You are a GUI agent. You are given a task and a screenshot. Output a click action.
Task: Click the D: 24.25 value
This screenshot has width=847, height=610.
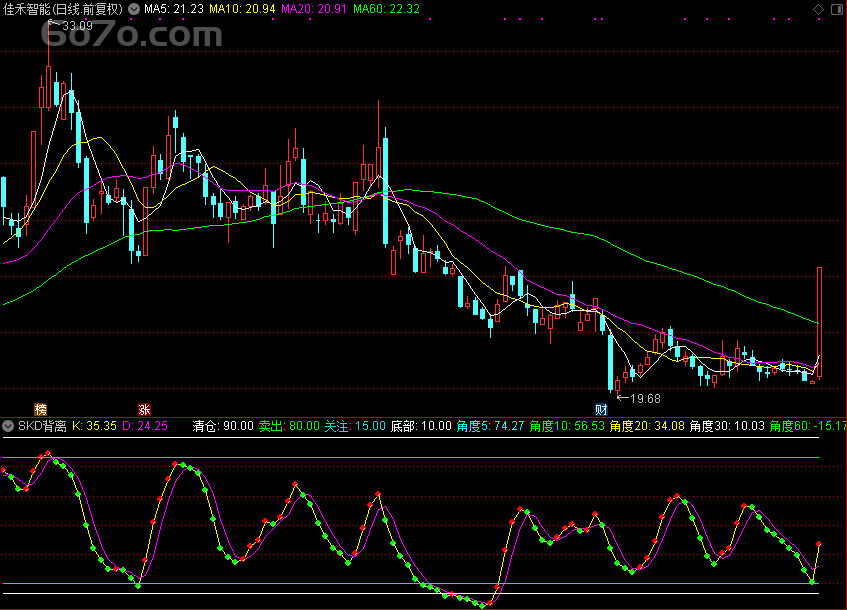click(x=145, y=426)
